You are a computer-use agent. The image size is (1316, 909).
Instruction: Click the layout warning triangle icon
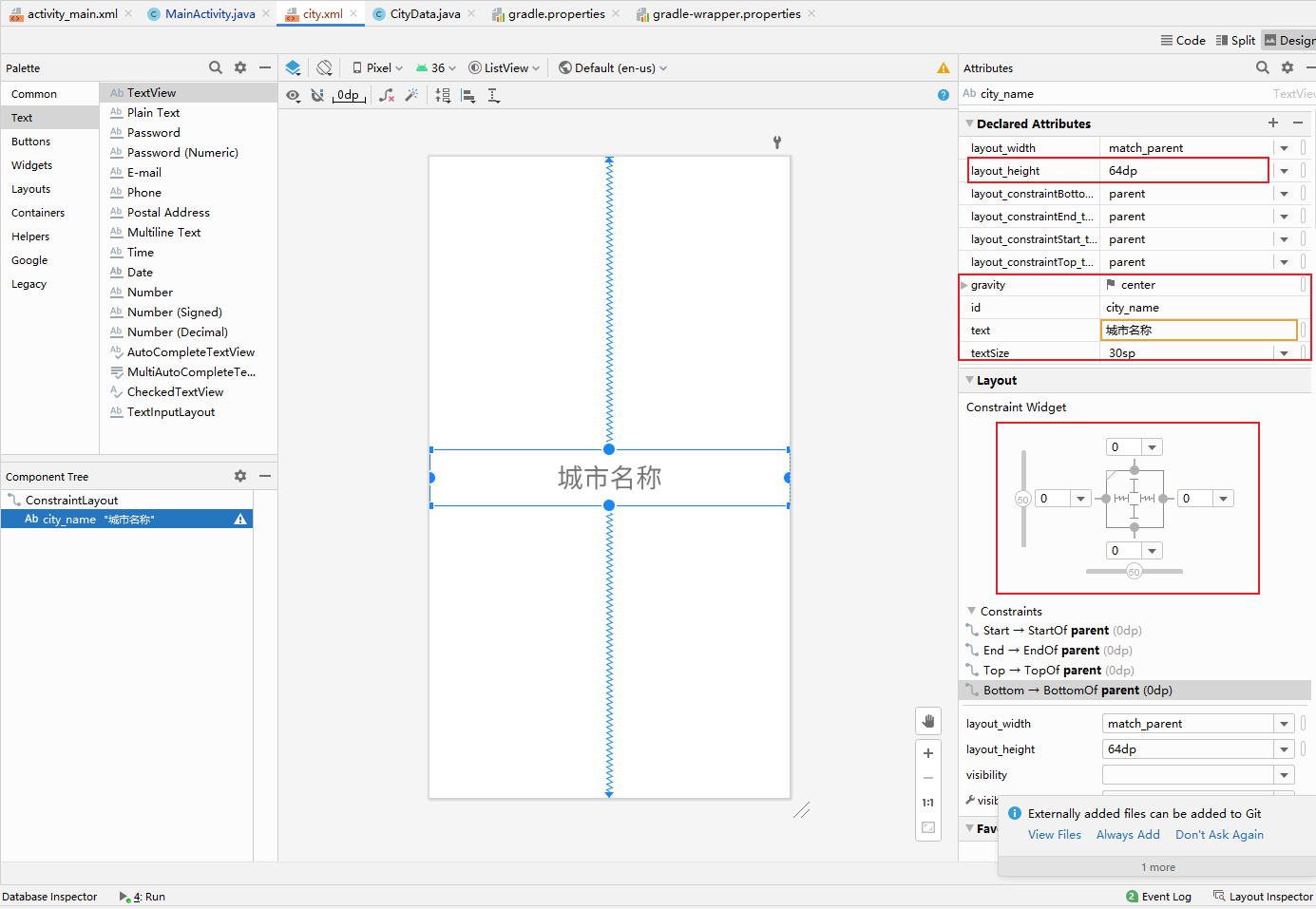pos(943,67)
